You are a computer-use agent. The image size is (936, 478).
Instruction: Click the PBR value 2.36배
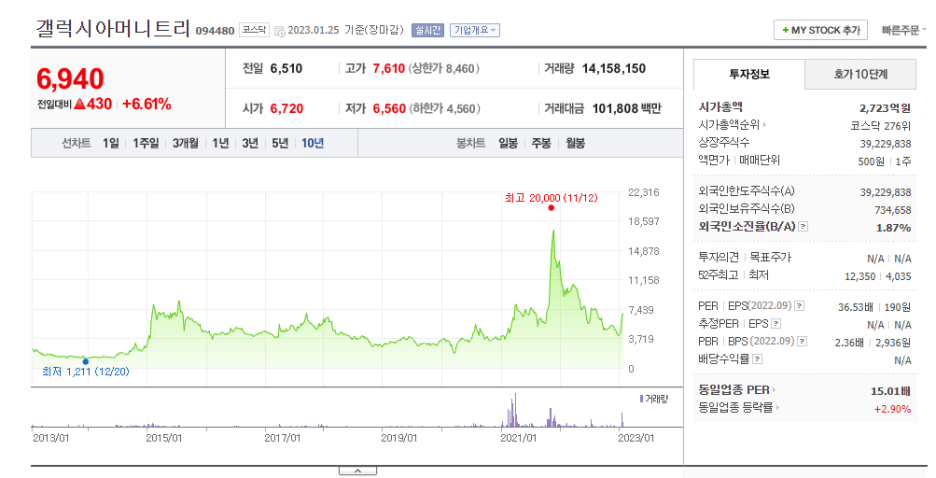pyautogui.click(x=849, y=343)
